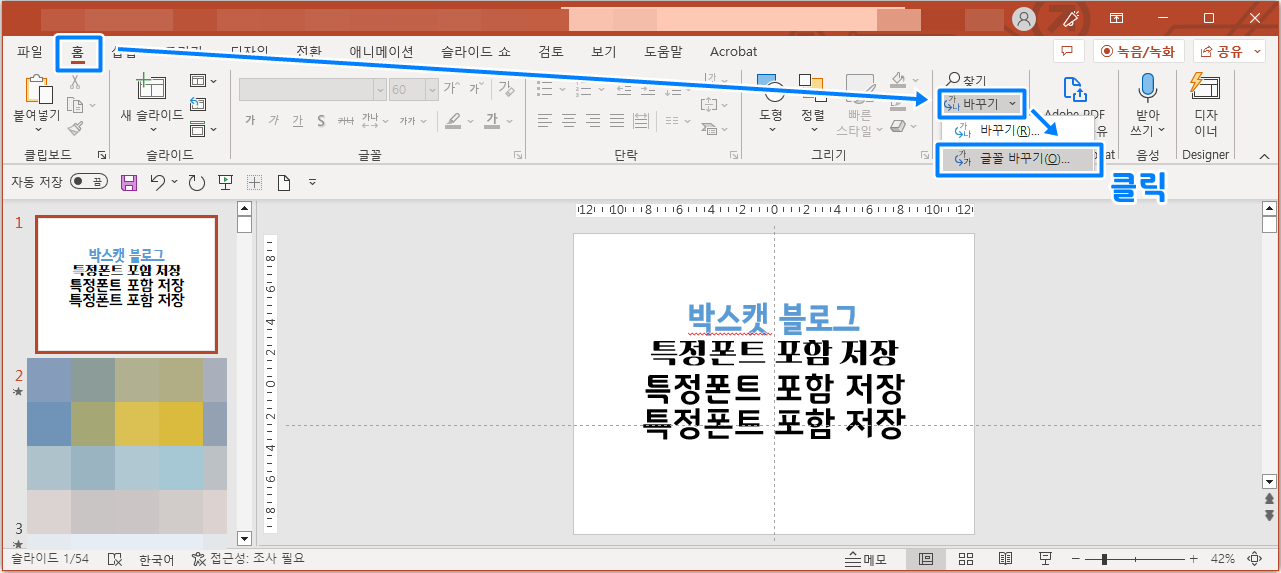Click the zoom in plus button
The height and width of the screenshot is (573, 1281).
click(1192, 559)
